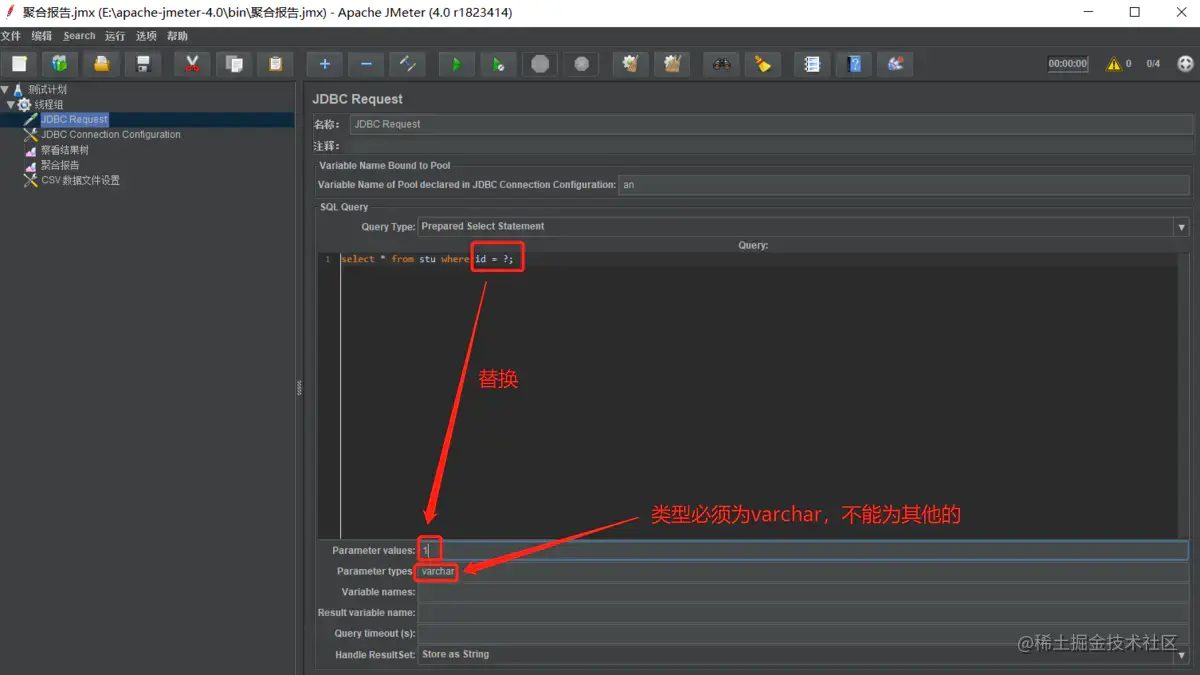Click the pool variable name field
Screen dimensions: 1200x675
[903, 185]
